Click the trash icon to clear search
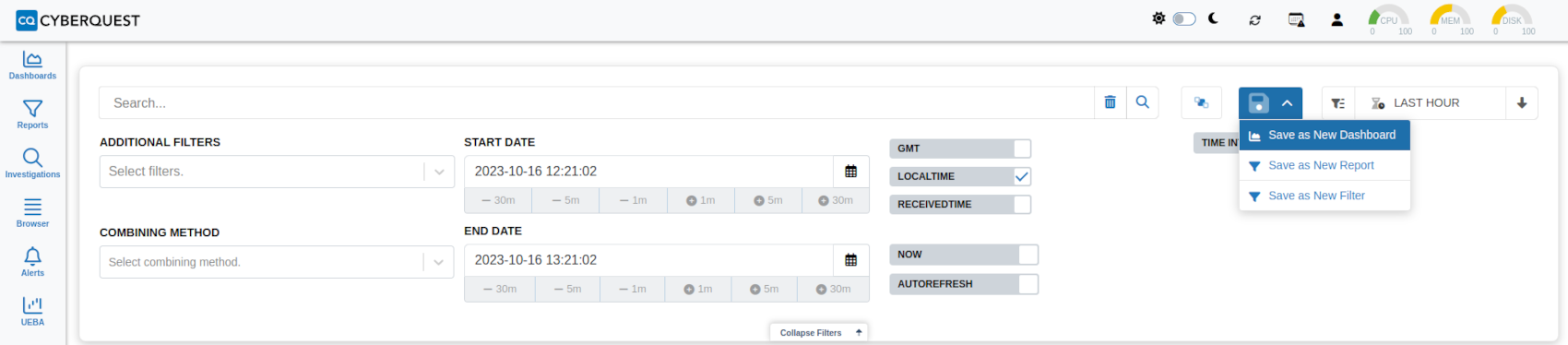 pos(1110,102)
